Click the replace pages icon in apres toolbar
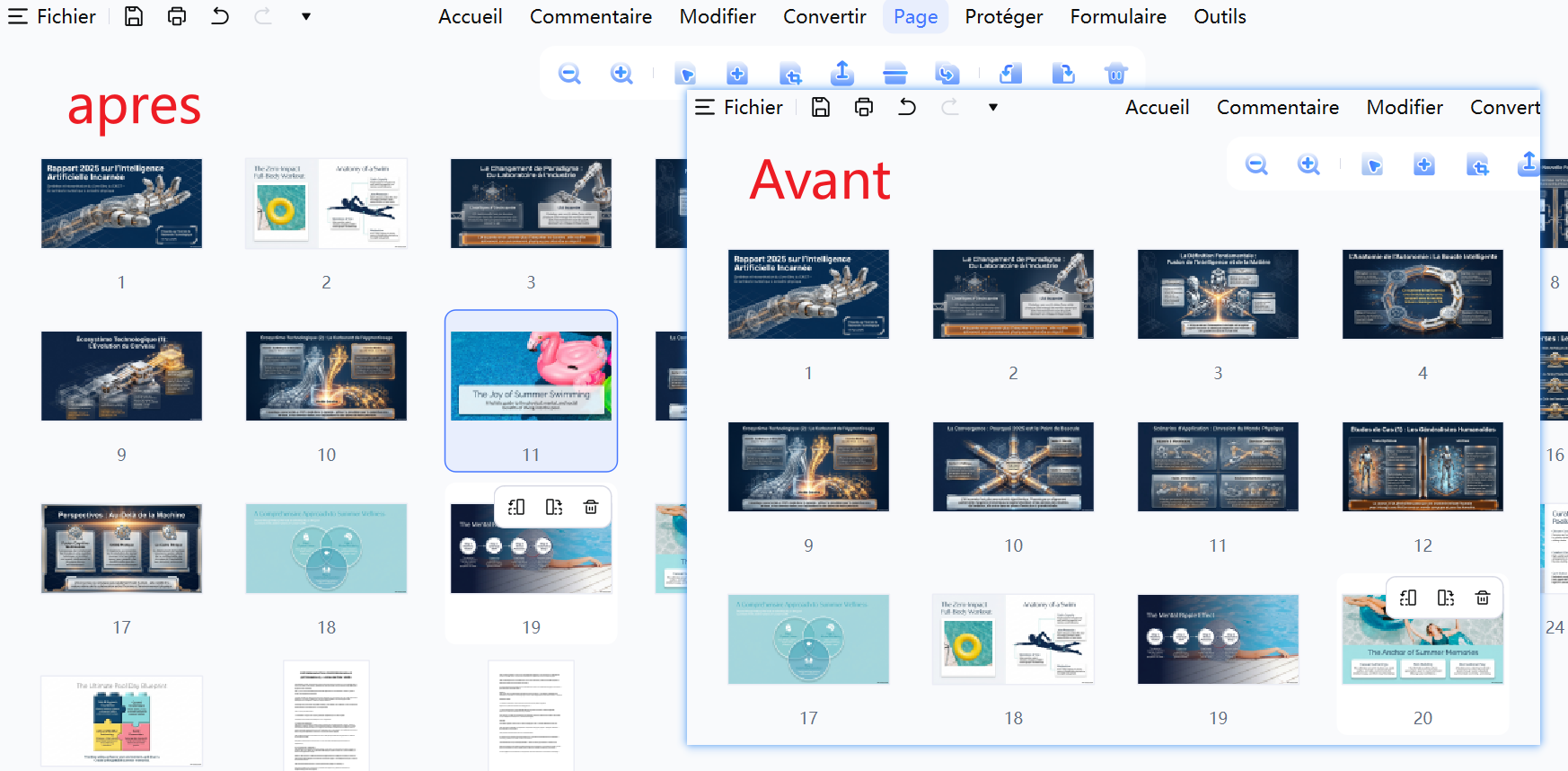This screenshot has height=771, width=1568. click(x=947, y=74)
